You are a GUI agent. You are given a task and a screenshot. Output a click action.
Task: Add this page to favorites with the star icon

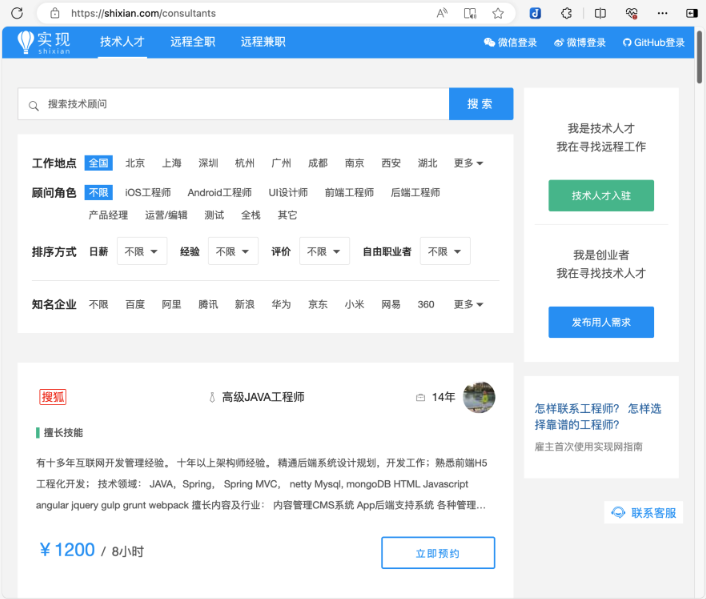click(x=498, y=14)
